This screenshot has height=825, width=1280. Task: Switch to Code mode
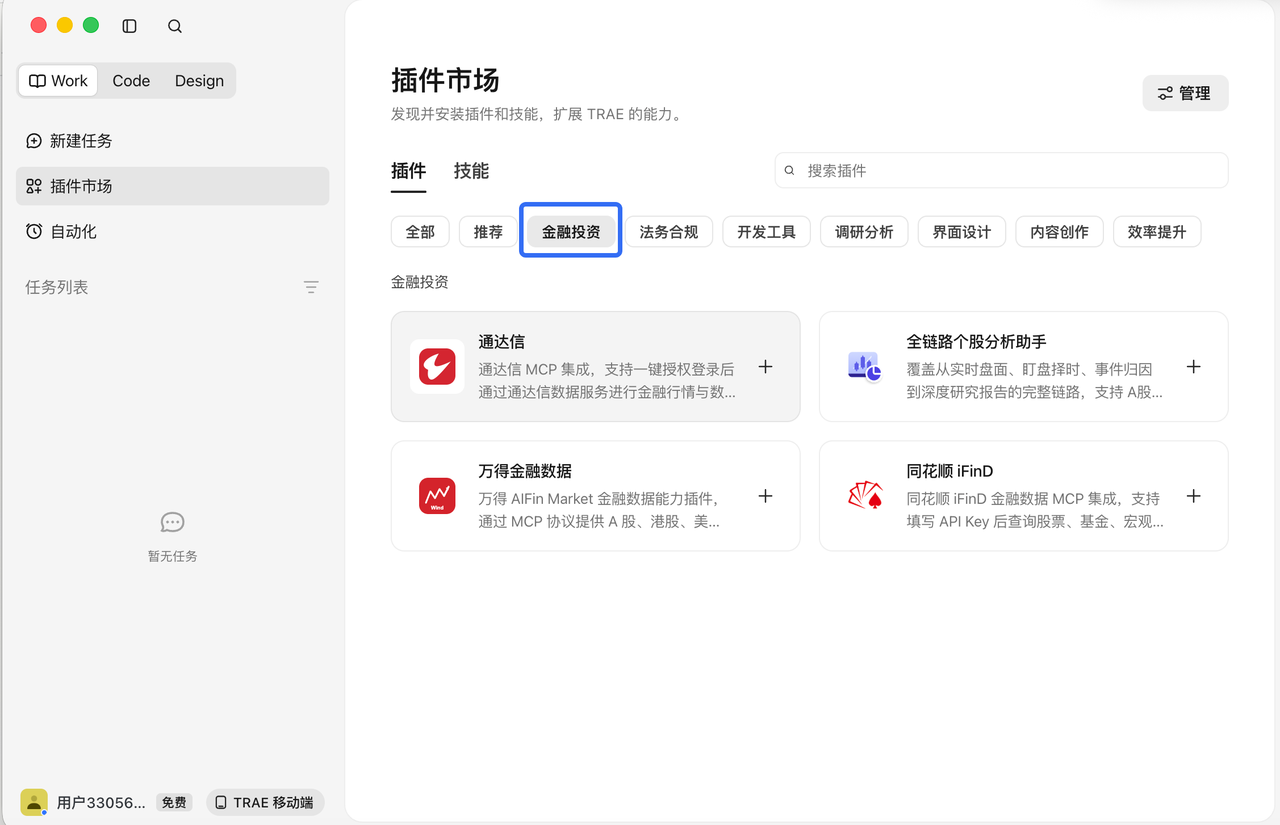pyautogui.click(x=131, y=81)
